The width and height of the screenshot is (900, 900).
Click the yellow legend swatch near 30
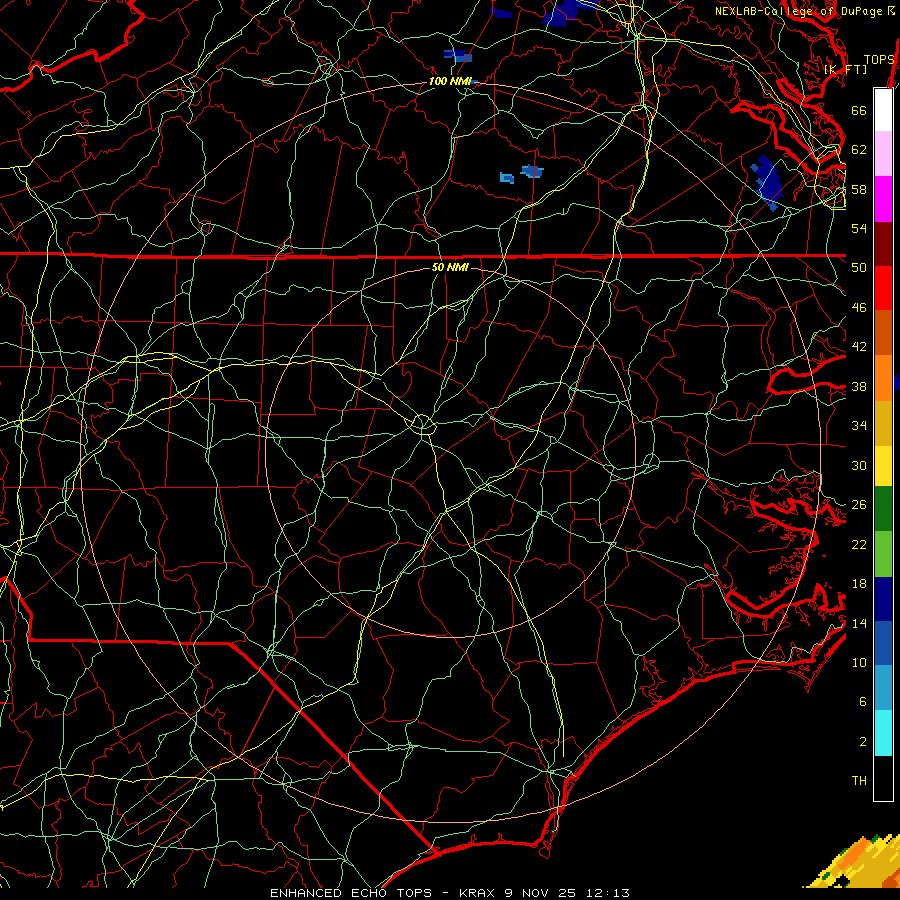[883, 465]
